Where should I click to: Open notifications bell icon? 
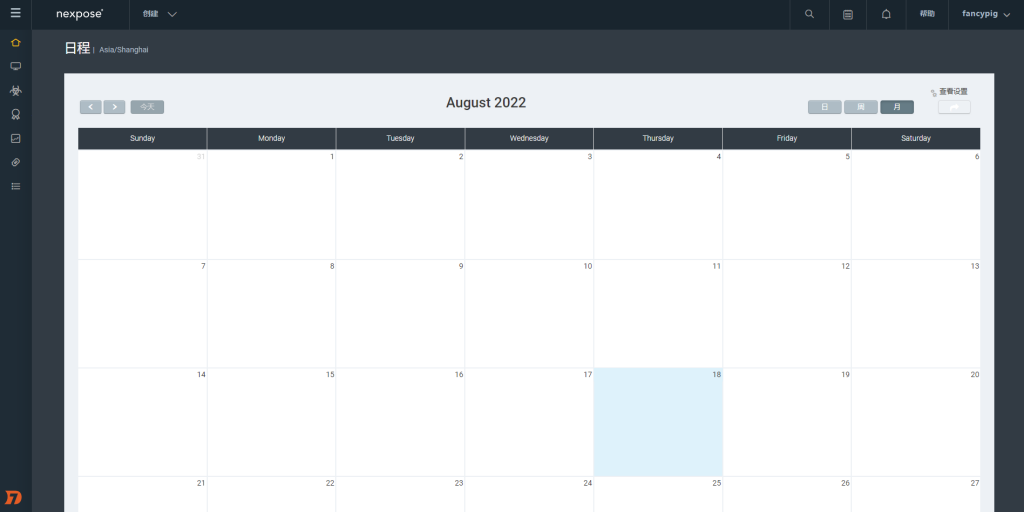tap(886, 14)
